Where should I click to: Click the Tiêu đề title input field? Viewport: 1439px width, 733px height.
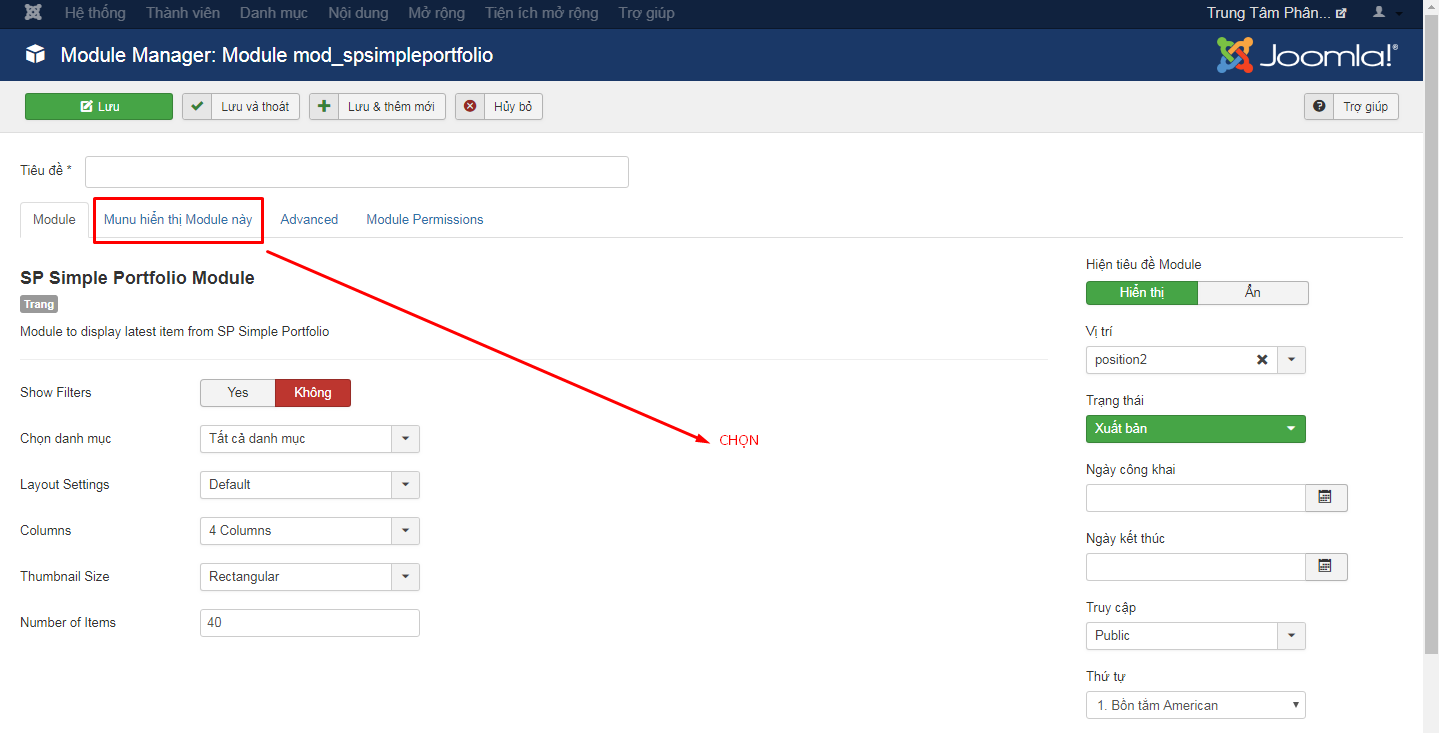click(357, 172)
